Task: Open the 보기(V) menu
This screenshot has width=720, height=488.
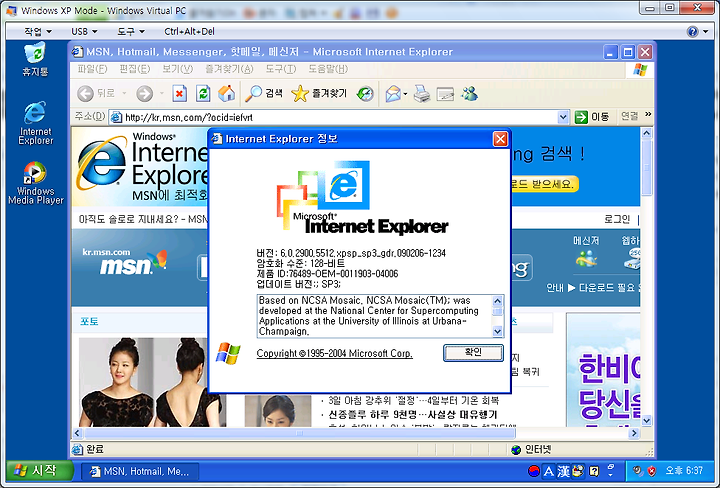Action: pos(177,69)
